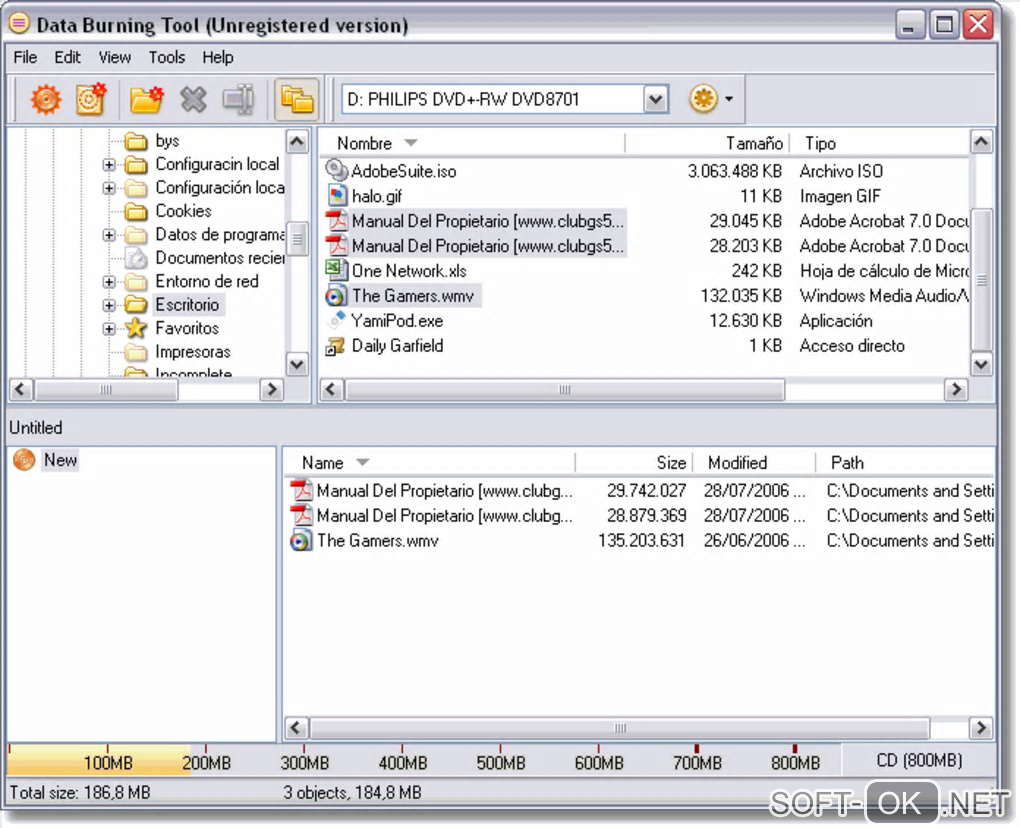
Task: Select the Favoritos star folder
Action: (x=187, y=328)
